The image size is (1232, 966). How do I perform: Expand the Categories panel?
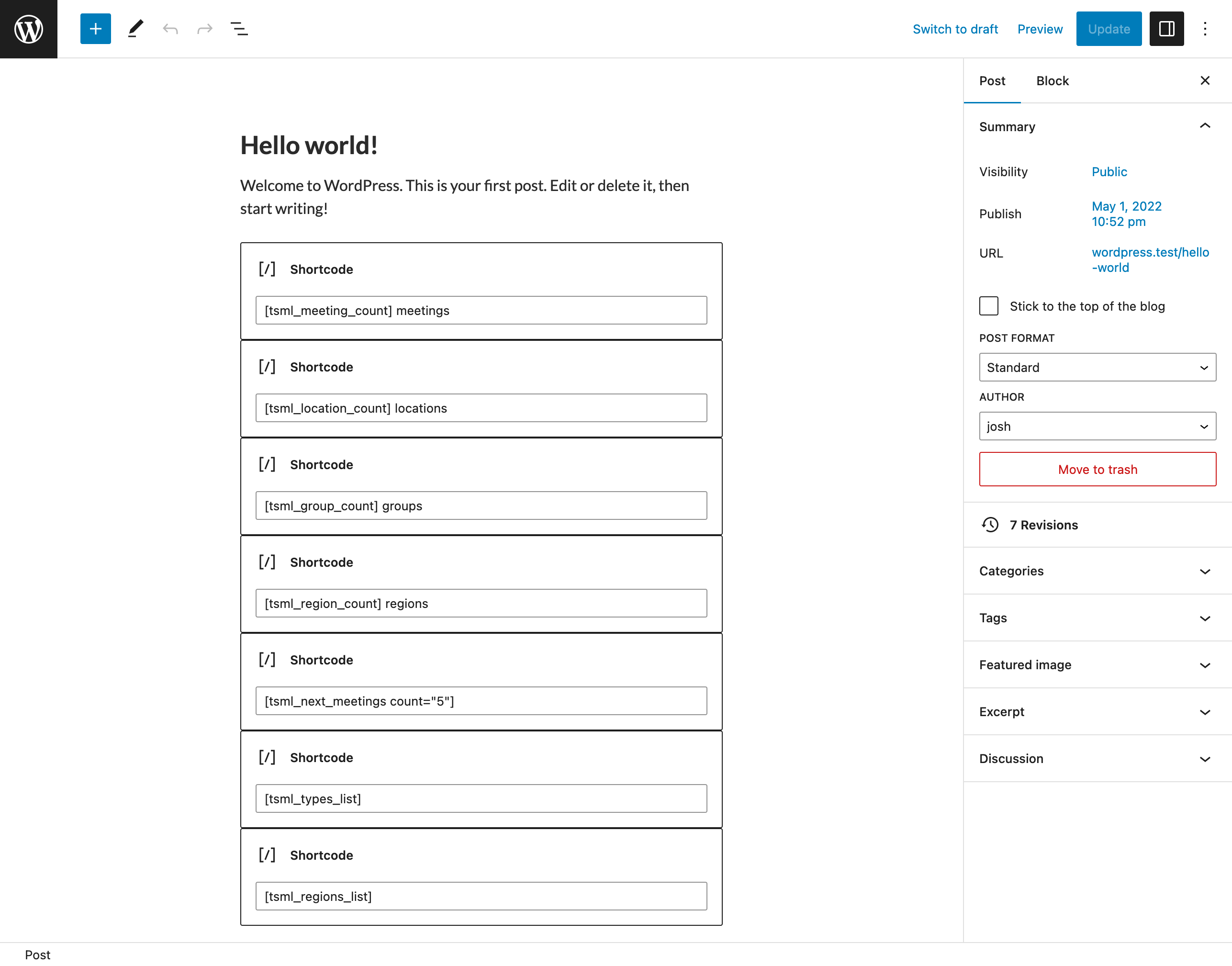click(x=1097, y=571)
